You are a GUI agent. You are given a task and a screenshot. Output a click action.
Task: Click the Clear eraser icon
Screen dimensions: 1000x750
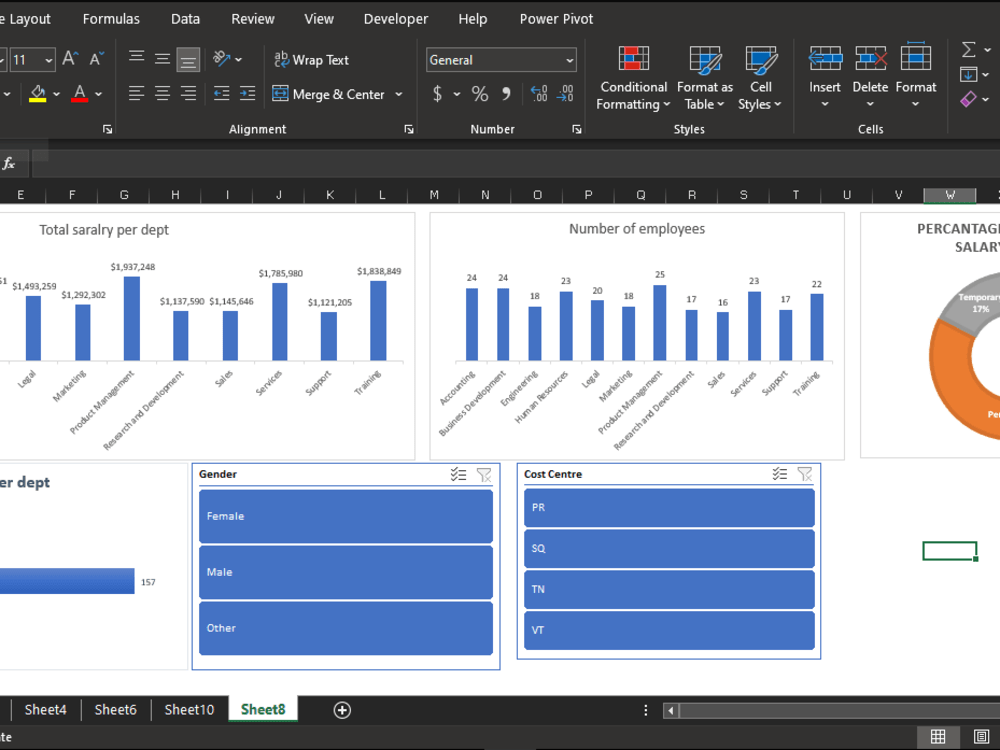click(969, 99)
